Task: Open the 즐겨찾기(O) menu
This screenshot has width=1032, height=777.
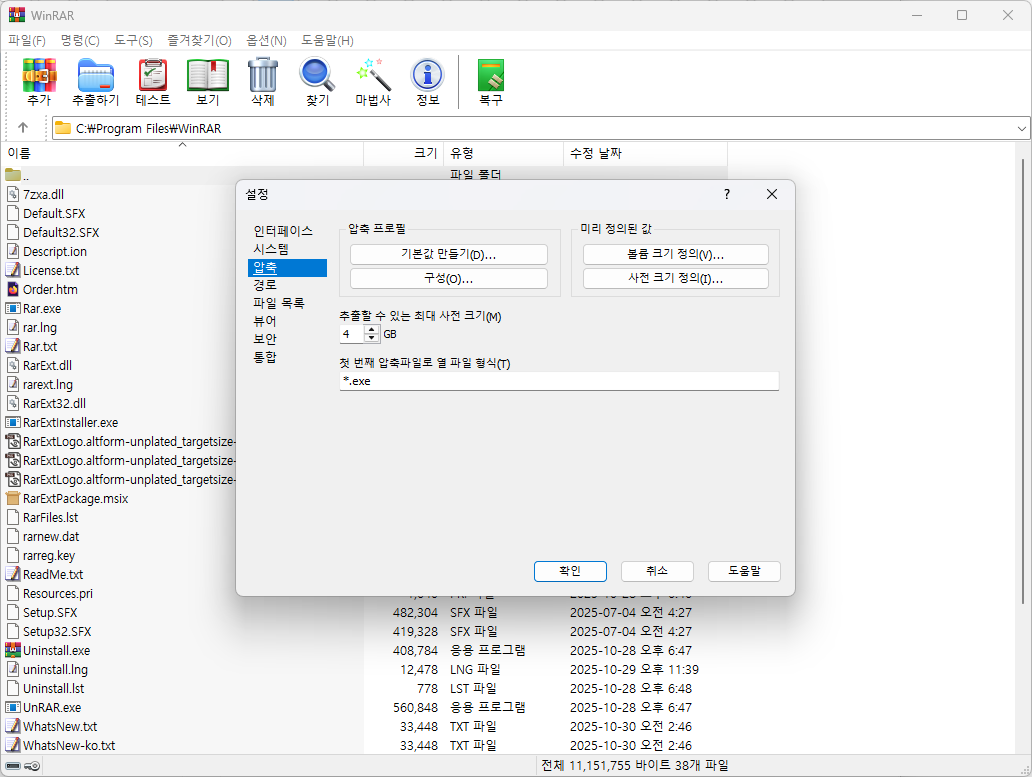Action: click(199, 41)
